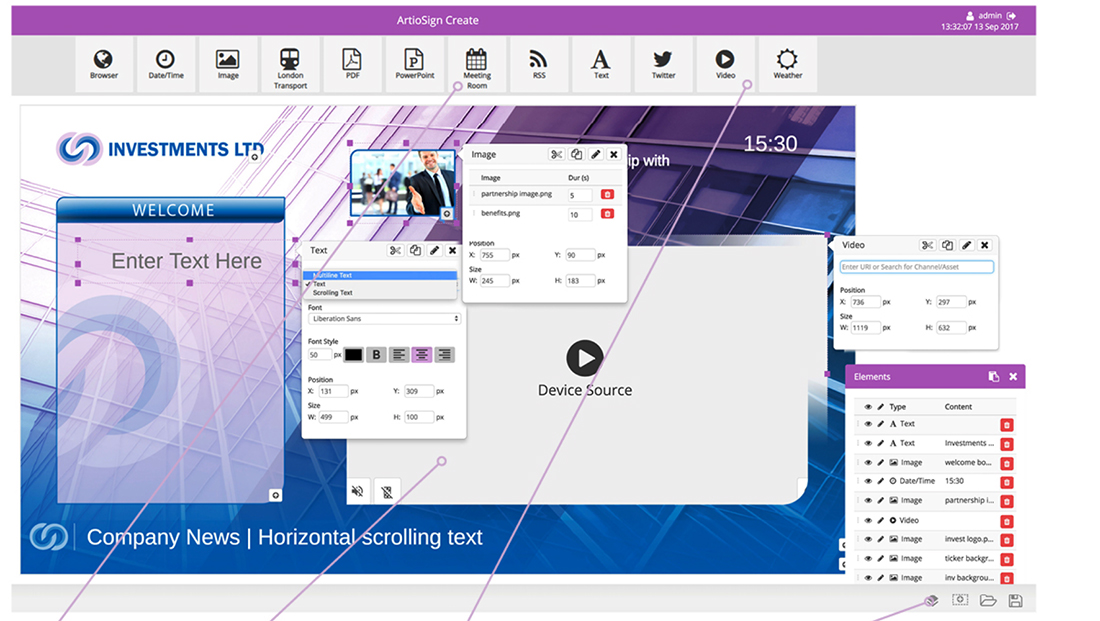1100x621 pixels.
Task: Close the Elements panel
Action: (x=1013, y=377)
